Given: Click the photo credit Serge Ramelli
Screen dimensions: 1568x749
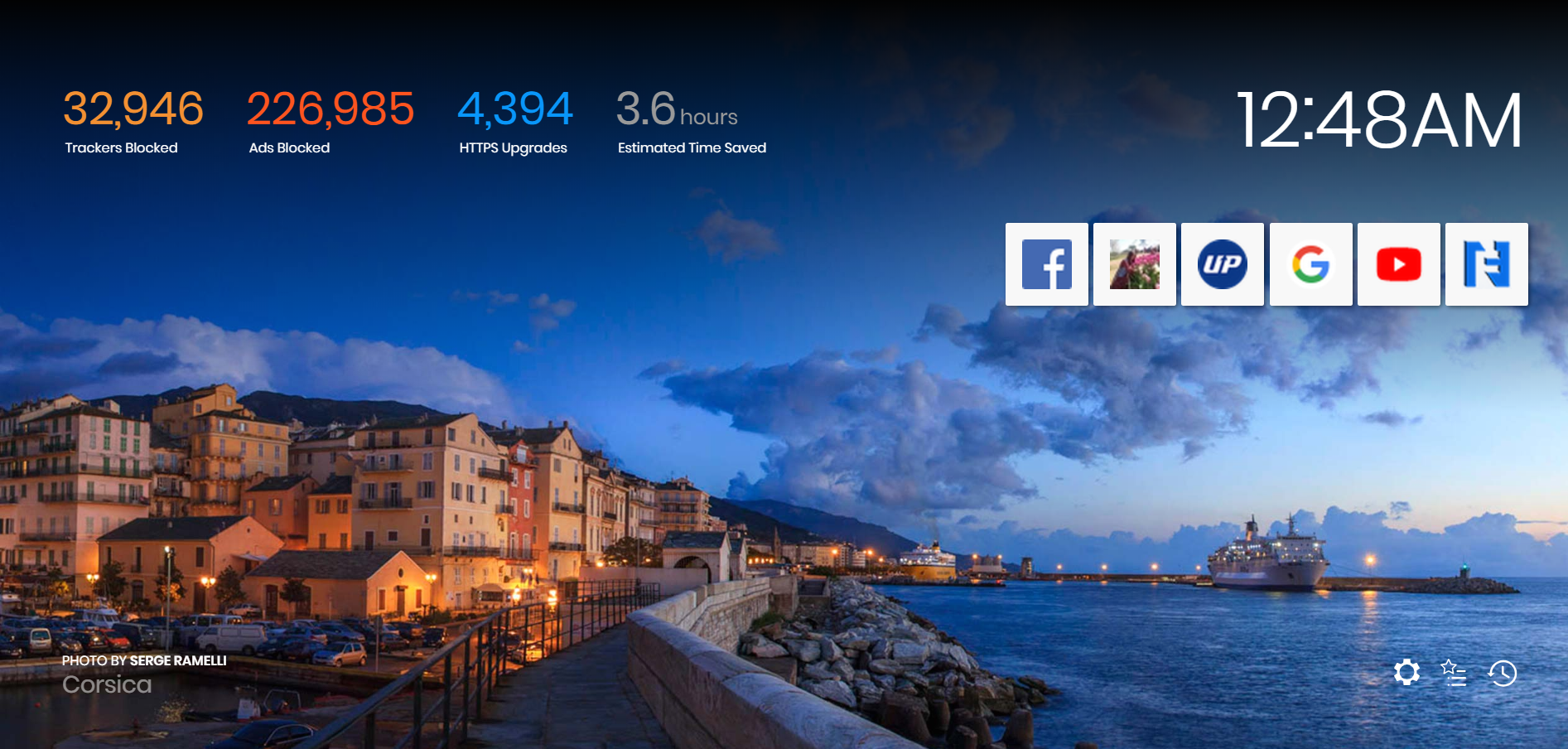Looking at the screenshot, I should click(x=178, y=660).
